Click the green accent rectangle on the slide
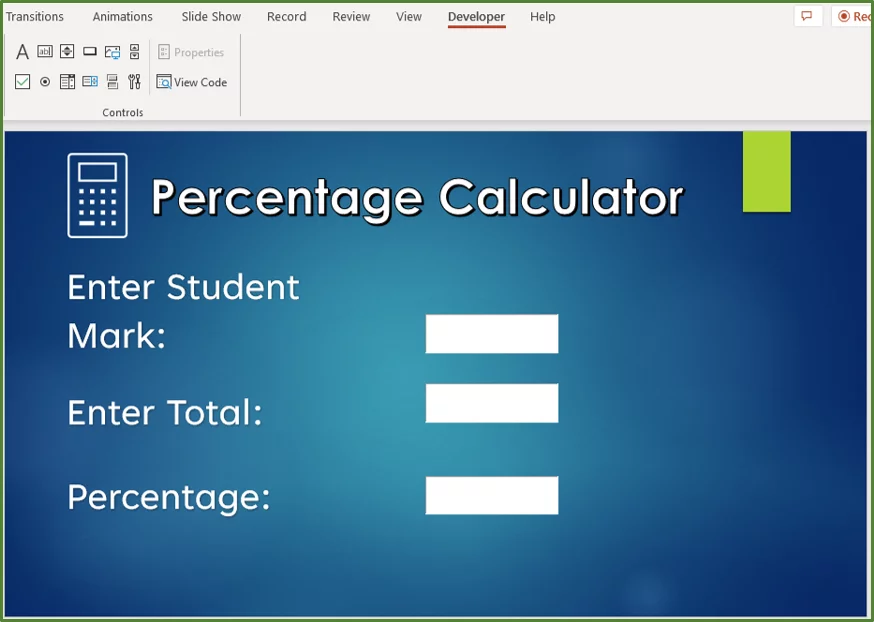The width and height of the screenshot is (874, 622). tap(766, 172)
